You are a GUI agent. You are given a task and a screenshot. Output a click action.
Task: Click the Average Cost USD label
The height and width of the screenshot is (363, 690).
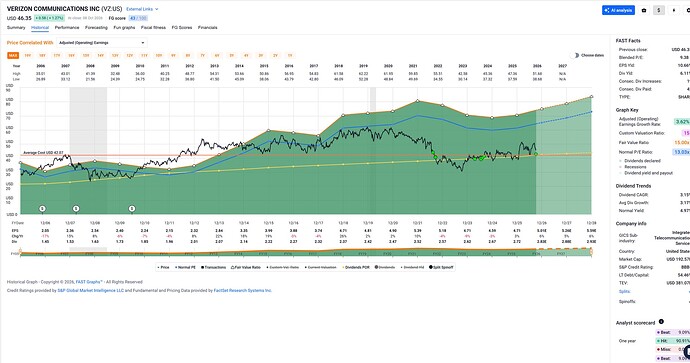click(43, 153)
